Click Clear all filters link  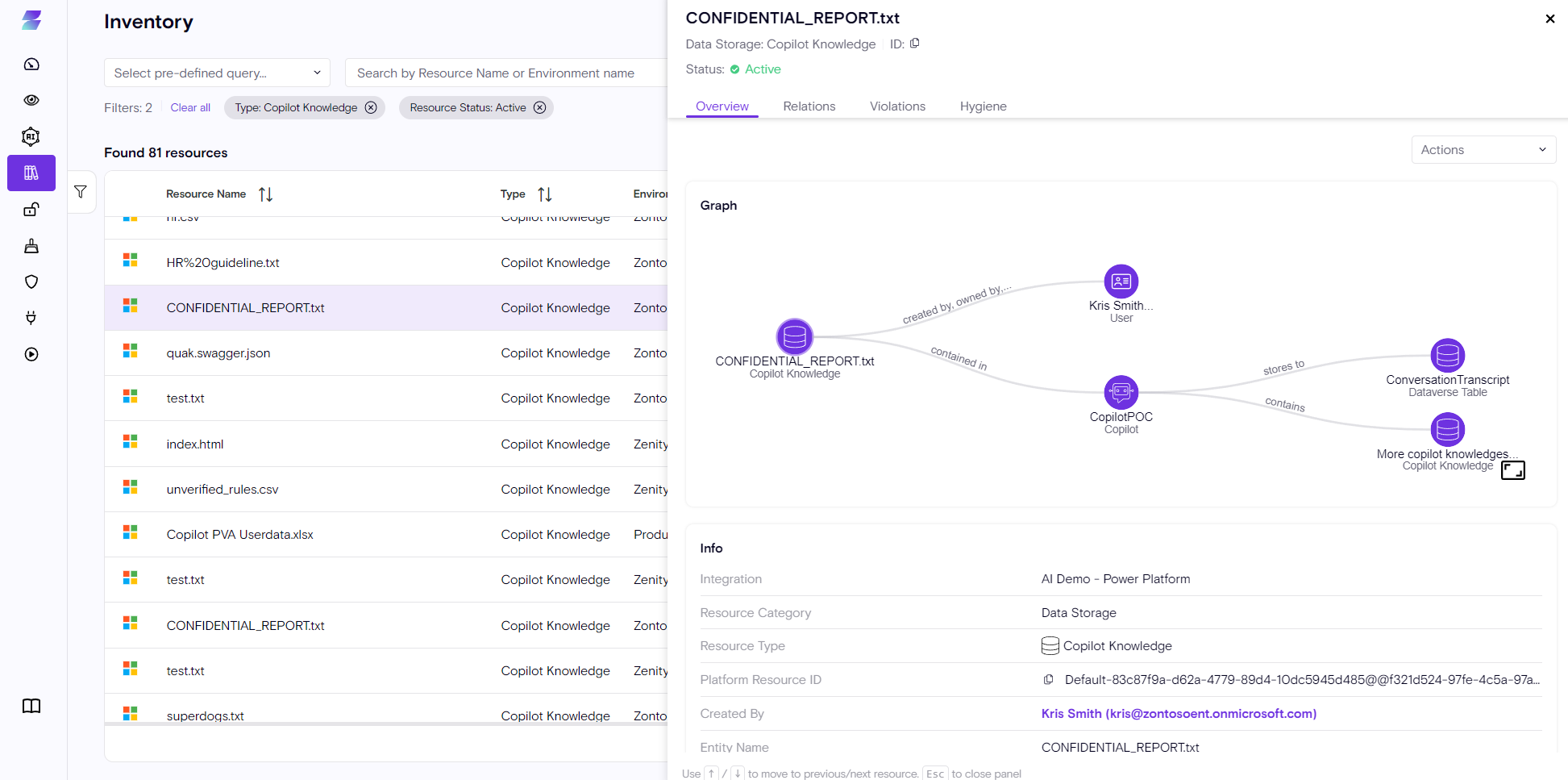click(x=190, y=107)
